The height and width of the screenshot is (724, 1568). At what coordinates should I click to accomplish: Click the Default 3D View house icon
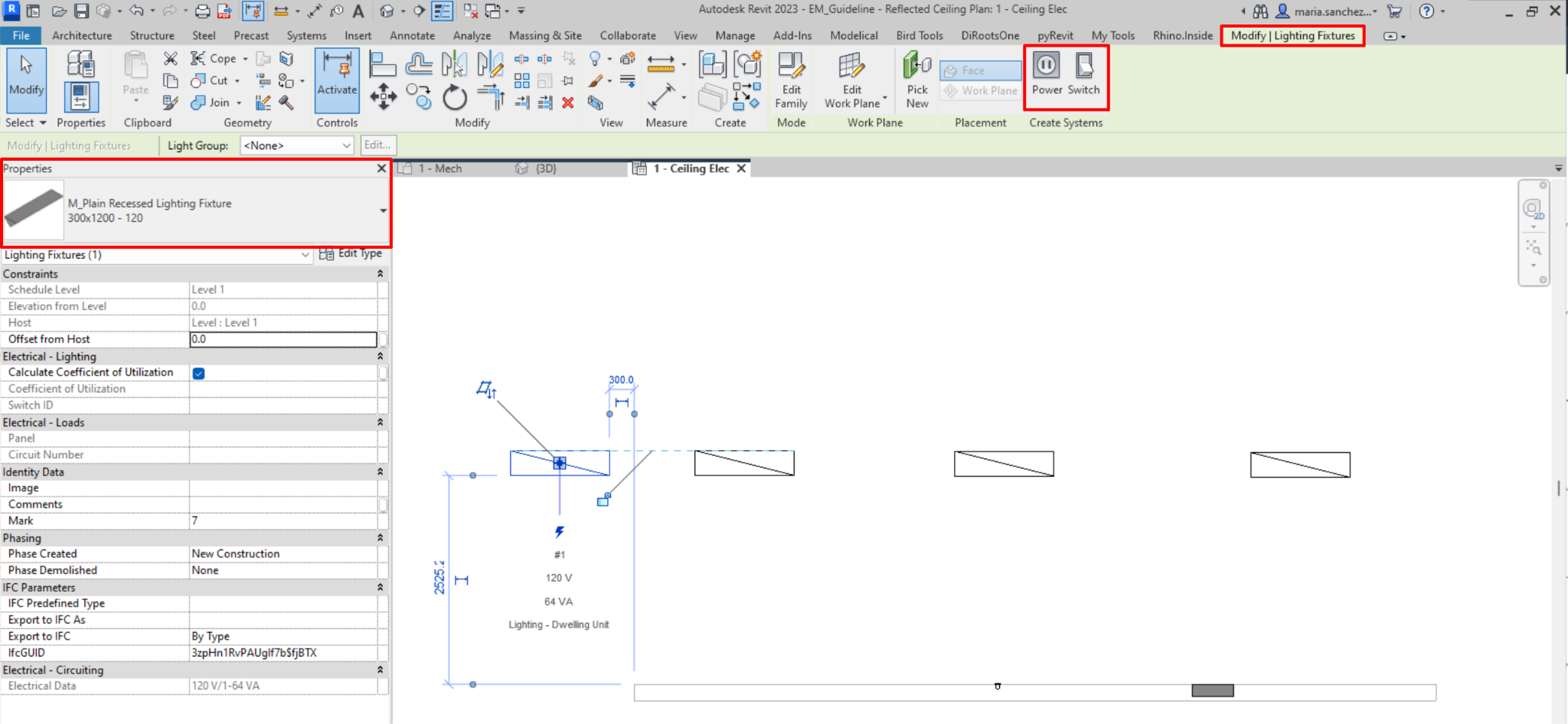coord(387,11)
